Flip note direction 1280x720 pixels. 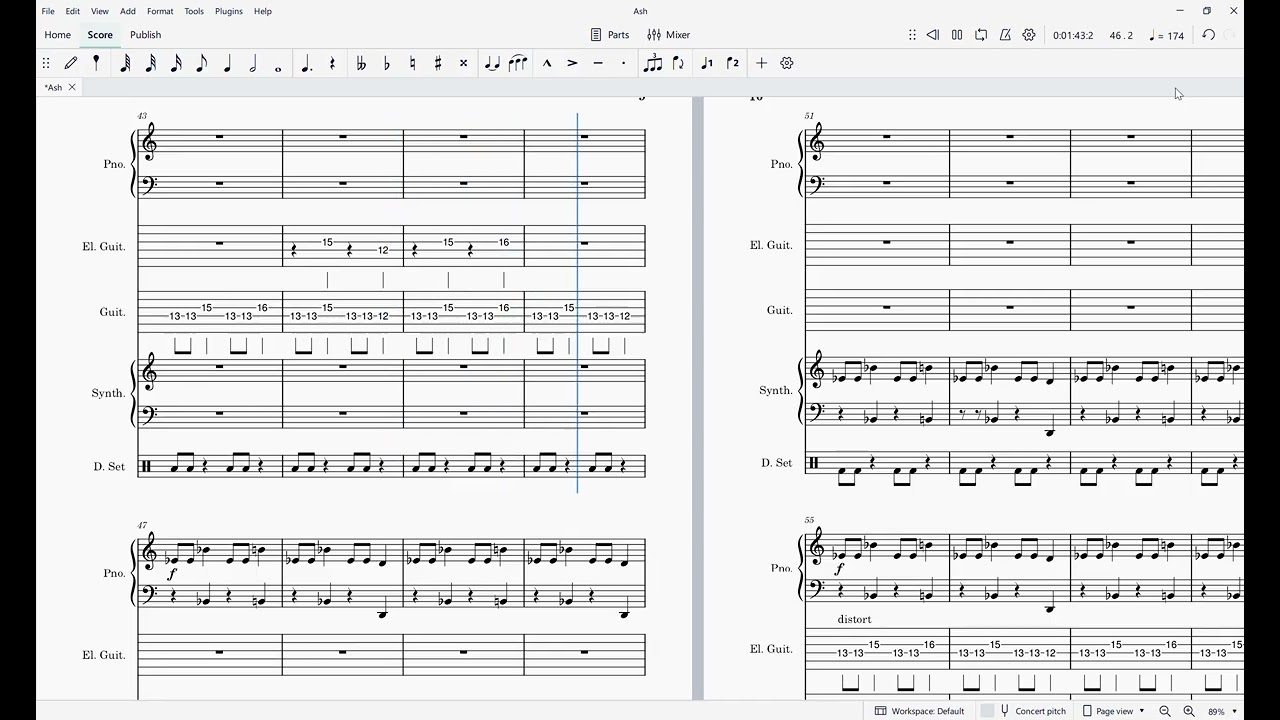(678, 63)
